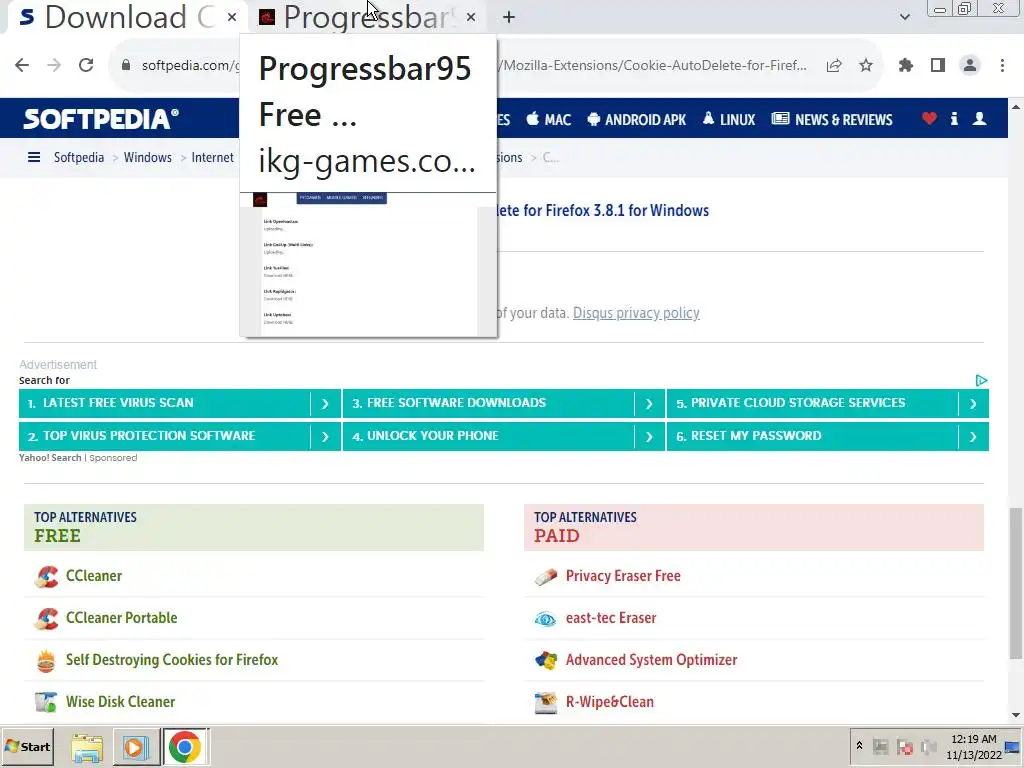Screen dimensions: 1024x768
Task: Toggle the browser side panel icon
Action: [938, 65]
